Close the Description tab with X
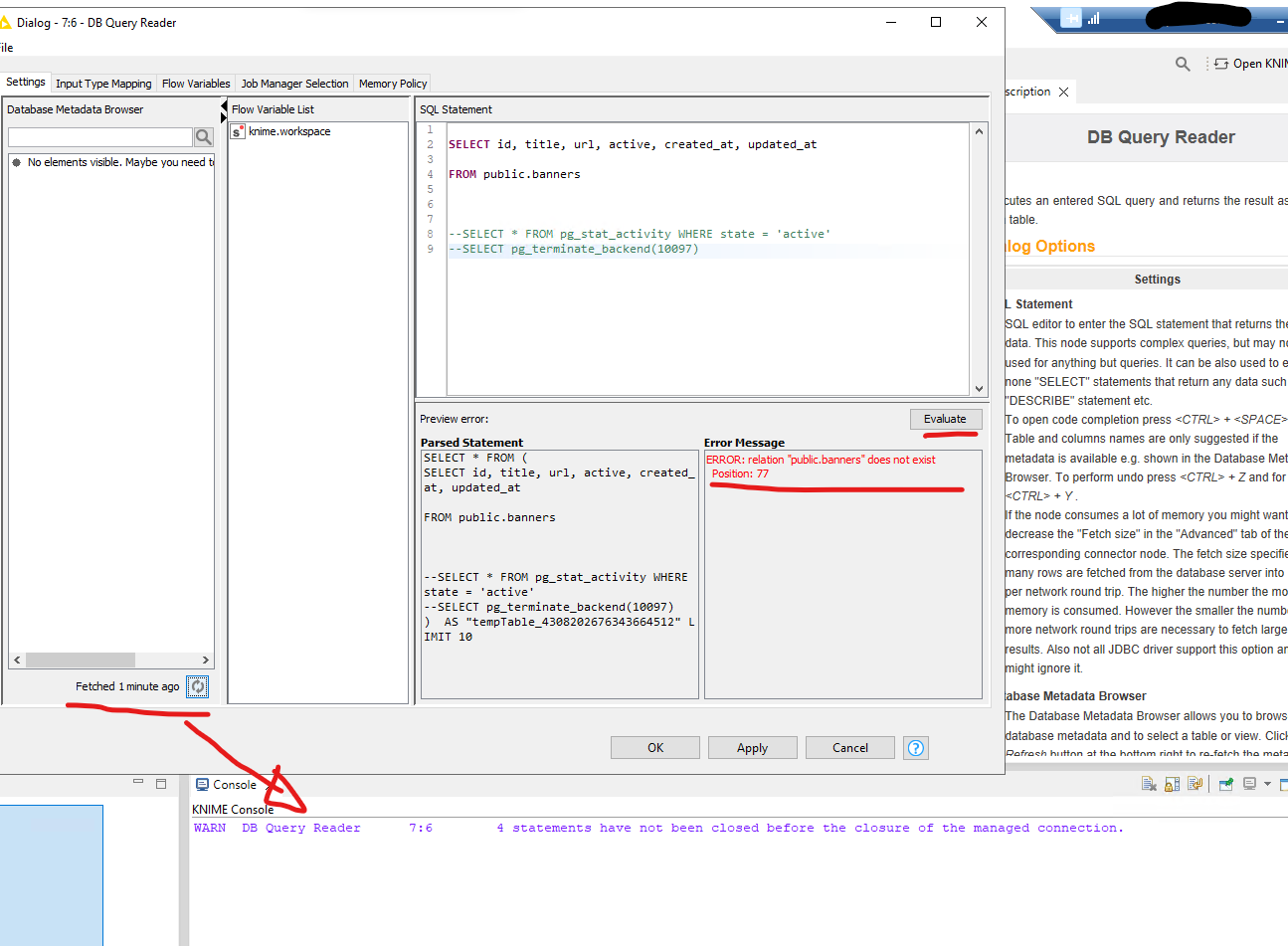The height and width of the screenshot is (946, 1288). [1063, 92]
